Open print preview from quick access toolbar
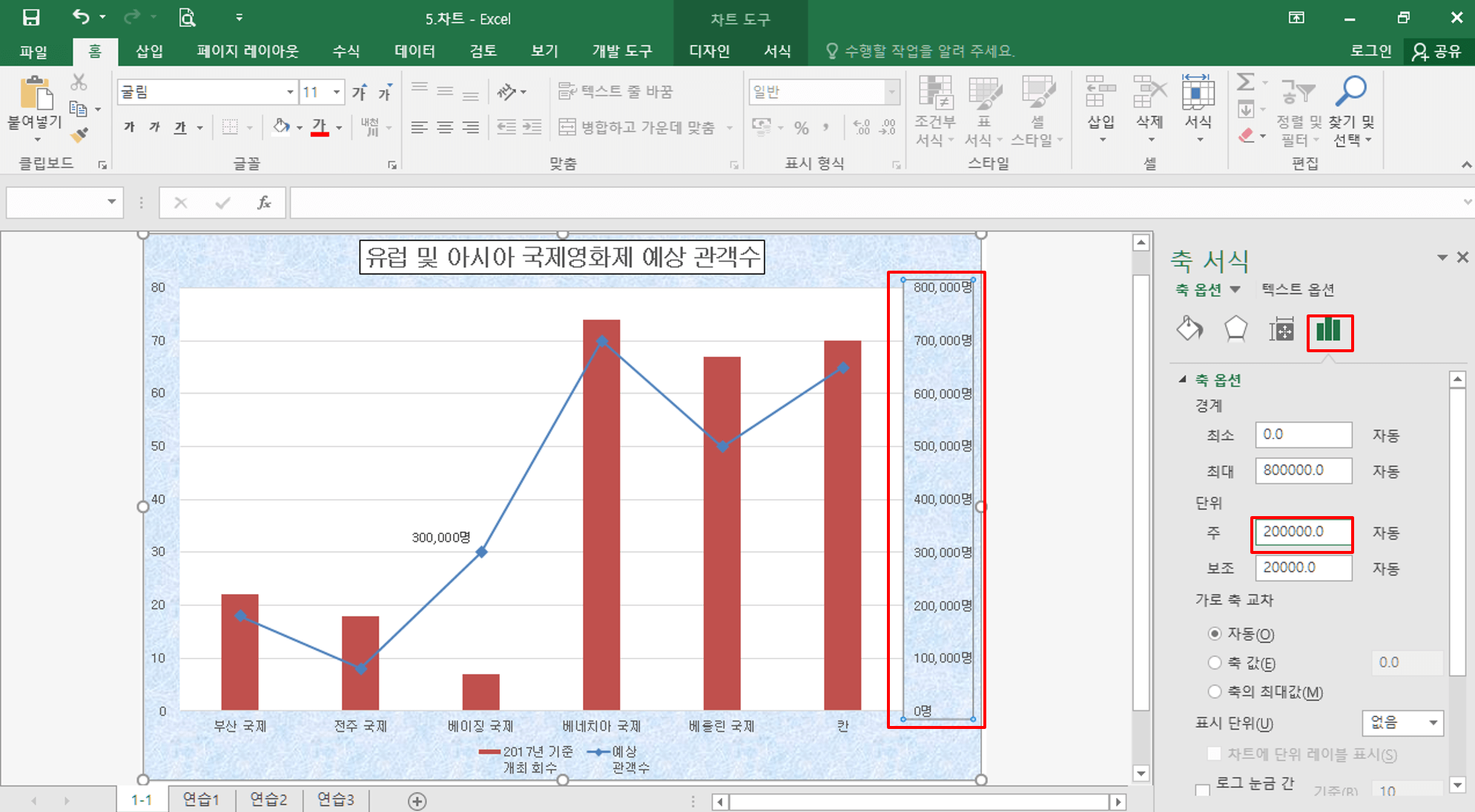Screen dimensions: 1475x812 click(188, 18)
